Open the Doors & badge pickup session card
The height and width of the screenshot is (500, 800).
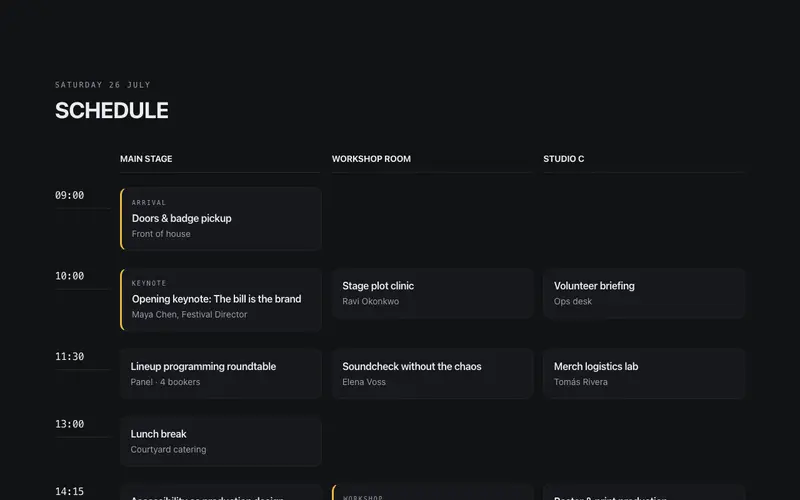[x=220, y=219]
